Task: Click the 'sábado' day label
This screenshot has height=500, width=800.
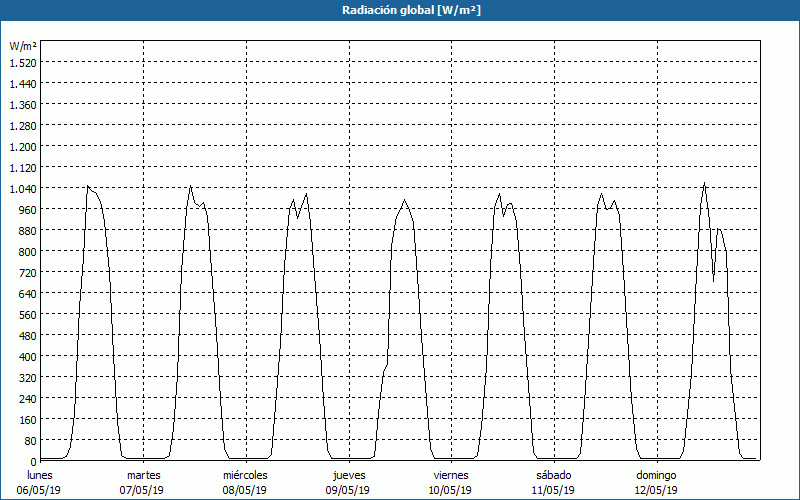Action: 554,475
